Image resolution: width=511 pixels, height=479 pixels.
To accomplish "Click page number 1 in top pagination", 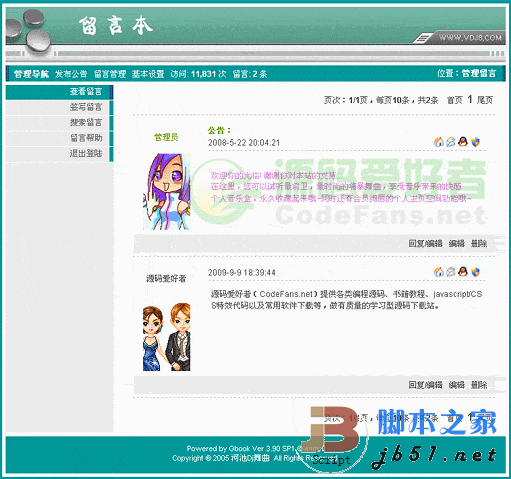I will [x=470, y=99].
